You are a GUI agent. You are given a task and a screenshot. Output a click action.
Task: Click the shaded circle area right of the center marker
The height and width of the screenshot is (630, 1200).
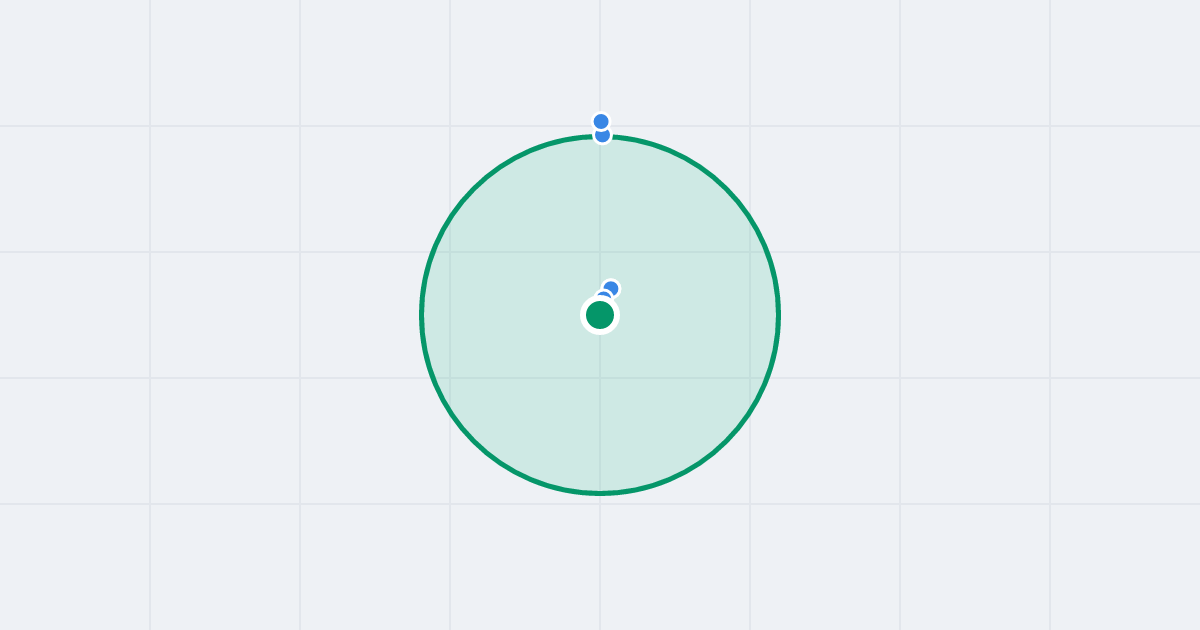[x=700, y=315]
